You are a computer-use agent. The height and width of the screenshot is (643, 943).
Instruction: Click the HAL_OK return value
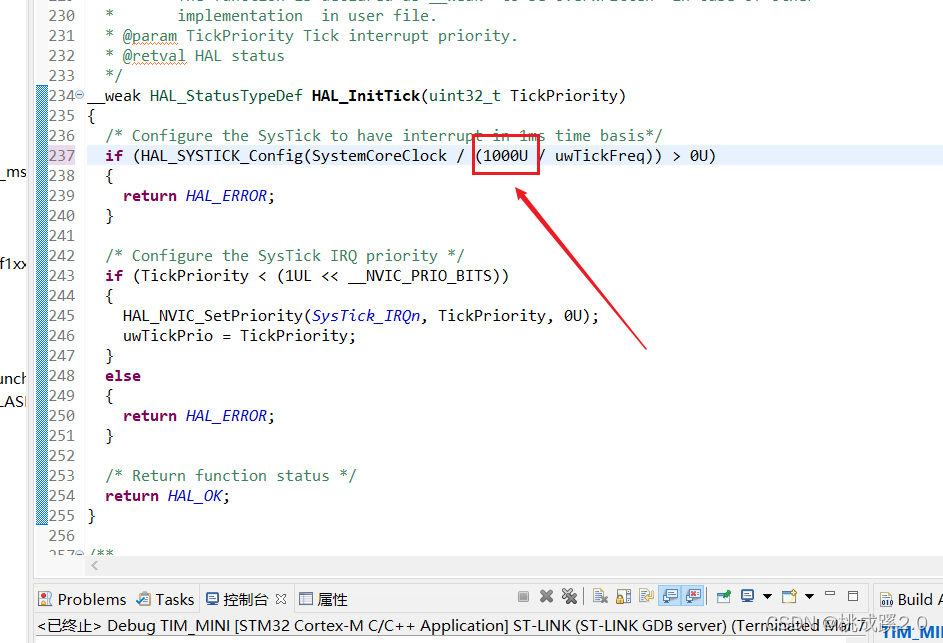[194, 496]
